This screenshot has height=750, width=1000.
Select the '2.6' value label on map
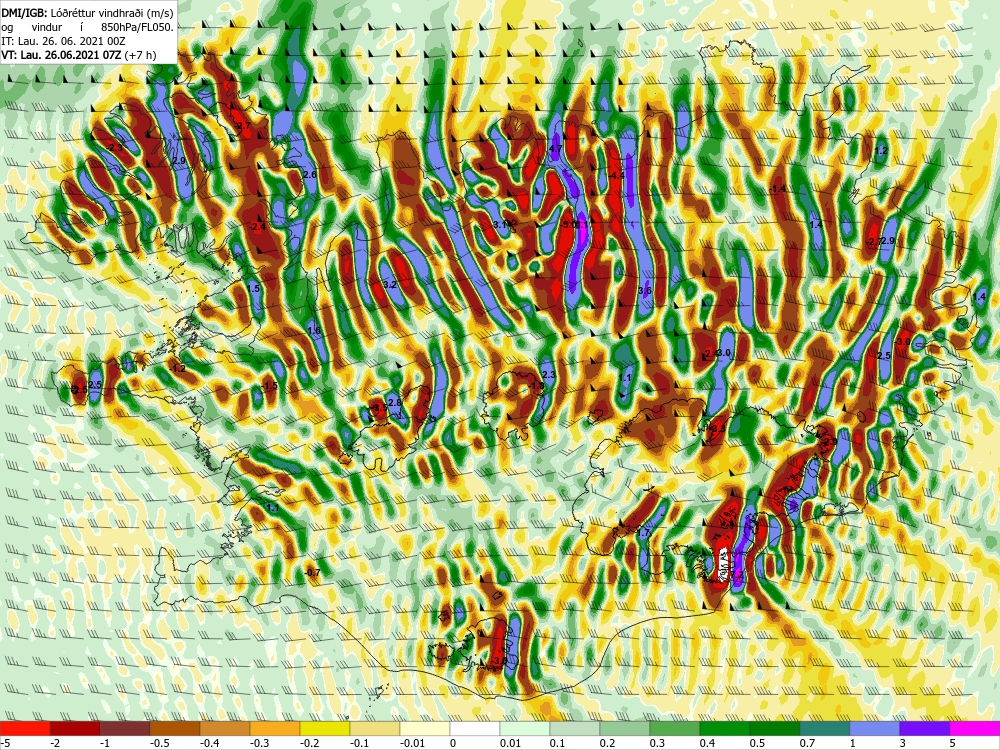click(x=310, y=174)
